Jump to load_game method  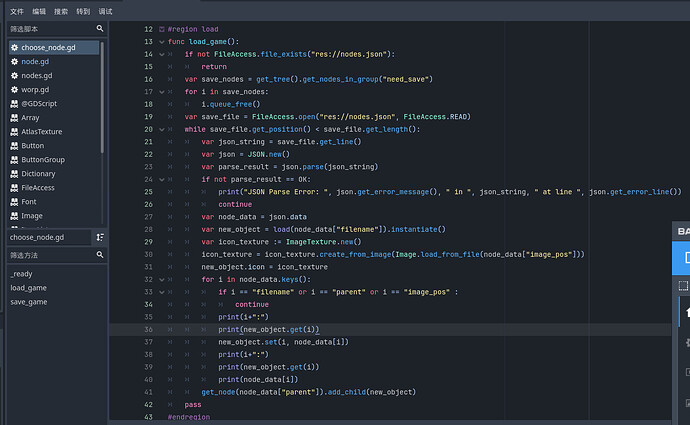[x=29, y=288]
